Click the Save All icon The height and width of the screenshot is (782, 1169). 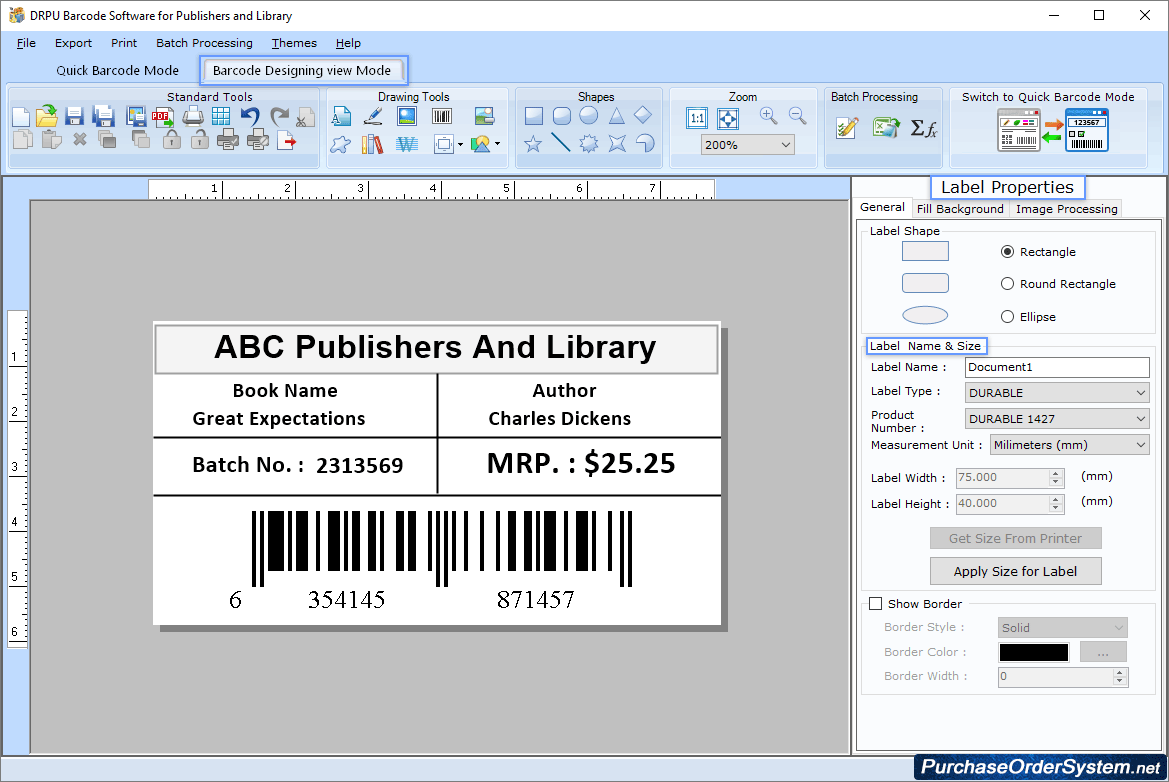[103, 116]
